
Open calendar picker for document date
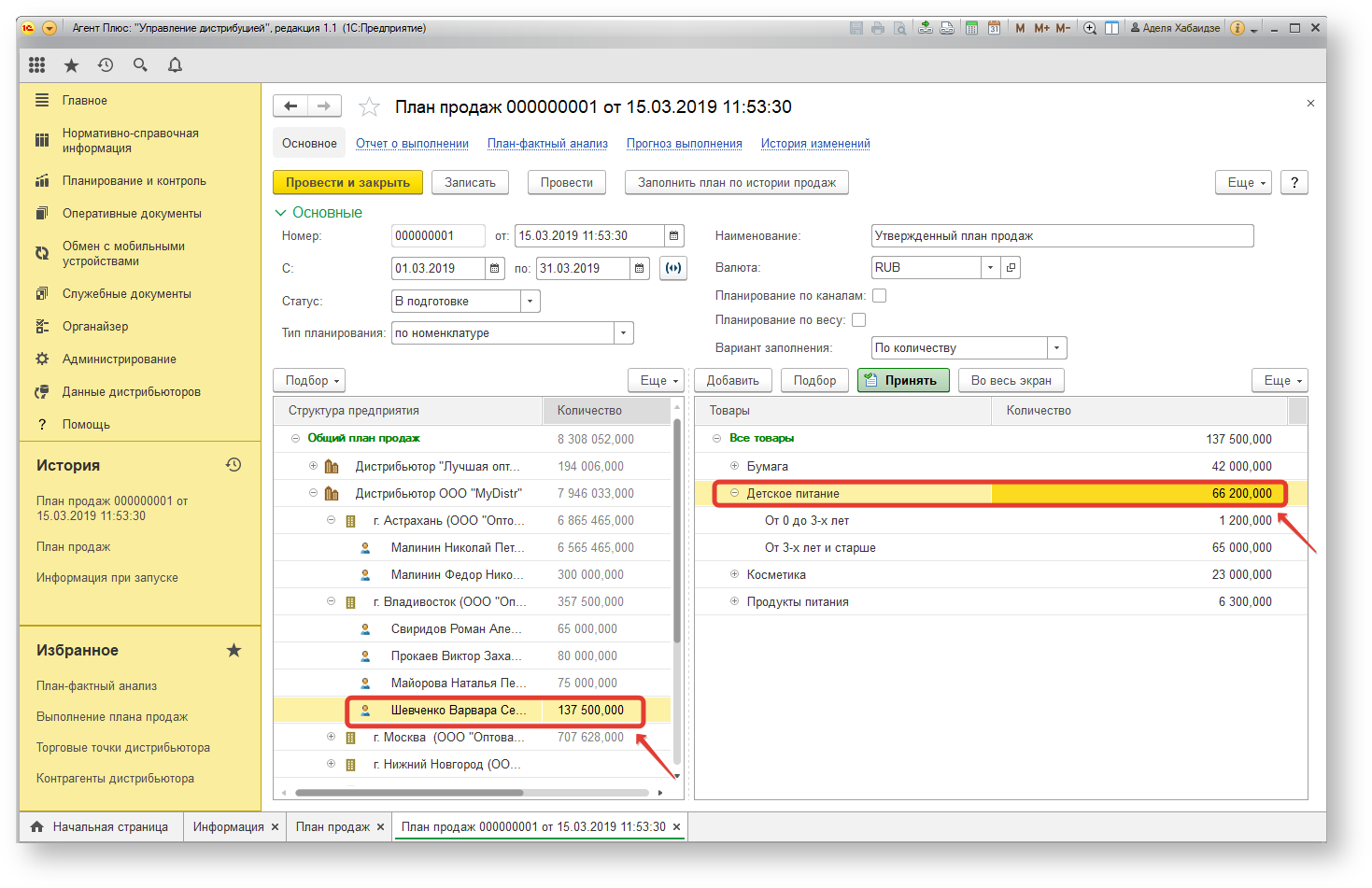(x=674, y=236)
